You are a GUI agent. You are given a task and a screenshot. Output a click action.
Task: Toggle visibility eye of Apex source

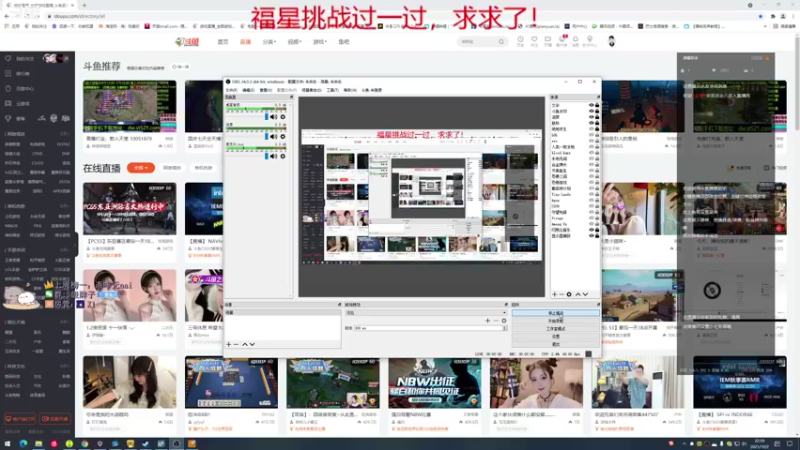[591, 201]
